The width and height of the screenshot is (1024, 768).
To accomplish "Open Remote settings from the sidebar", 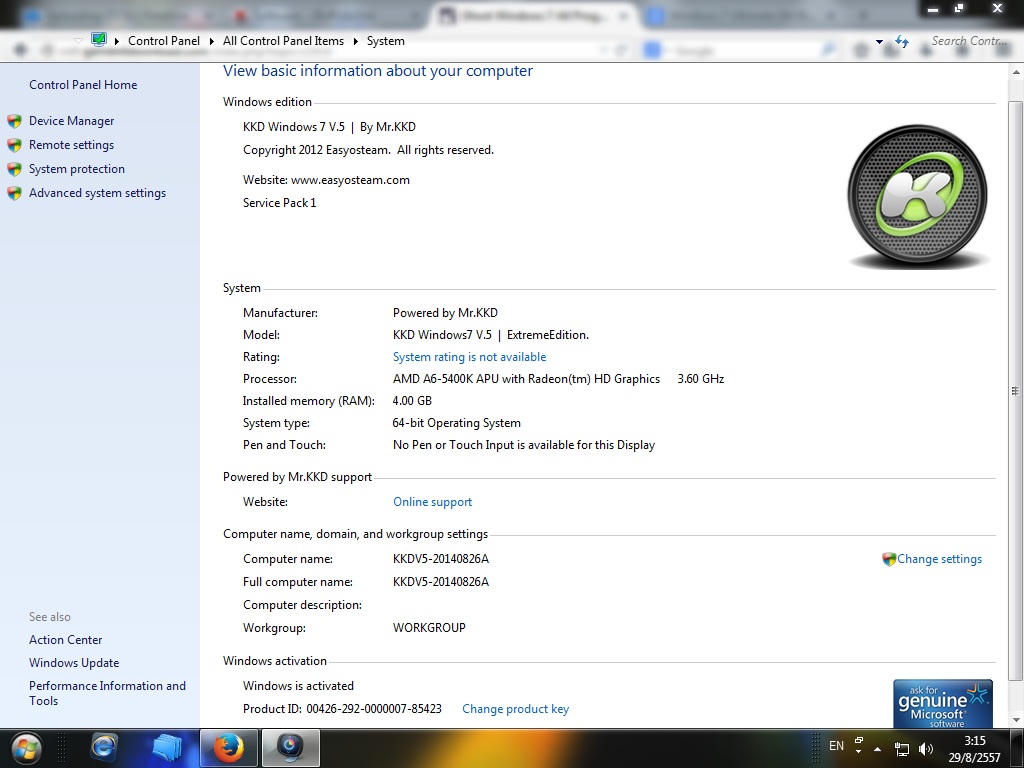I will click(71, 145).
